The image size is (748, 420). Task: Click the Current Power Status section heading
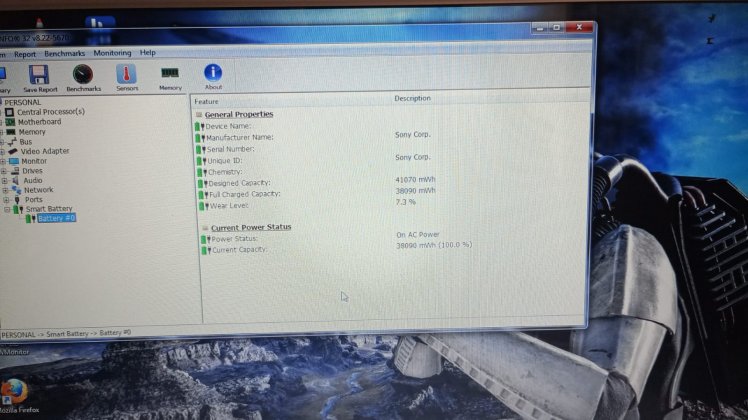coord(251,227)
